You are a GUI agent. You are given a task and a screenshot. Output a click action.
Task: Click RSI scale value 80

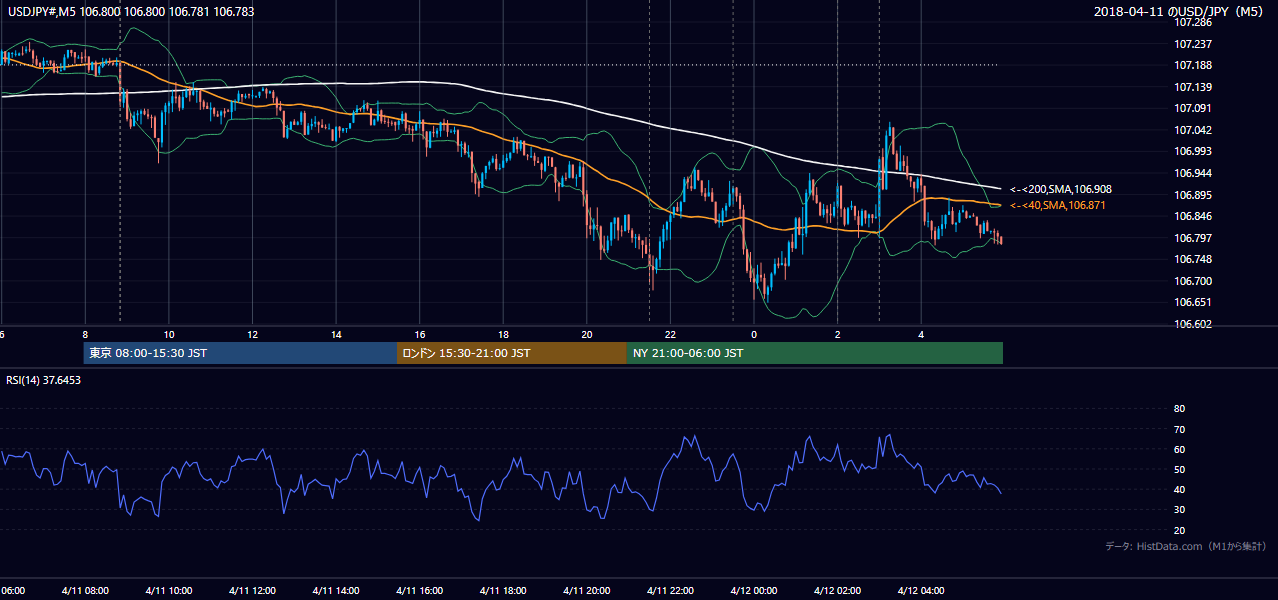pos(1179,409)
